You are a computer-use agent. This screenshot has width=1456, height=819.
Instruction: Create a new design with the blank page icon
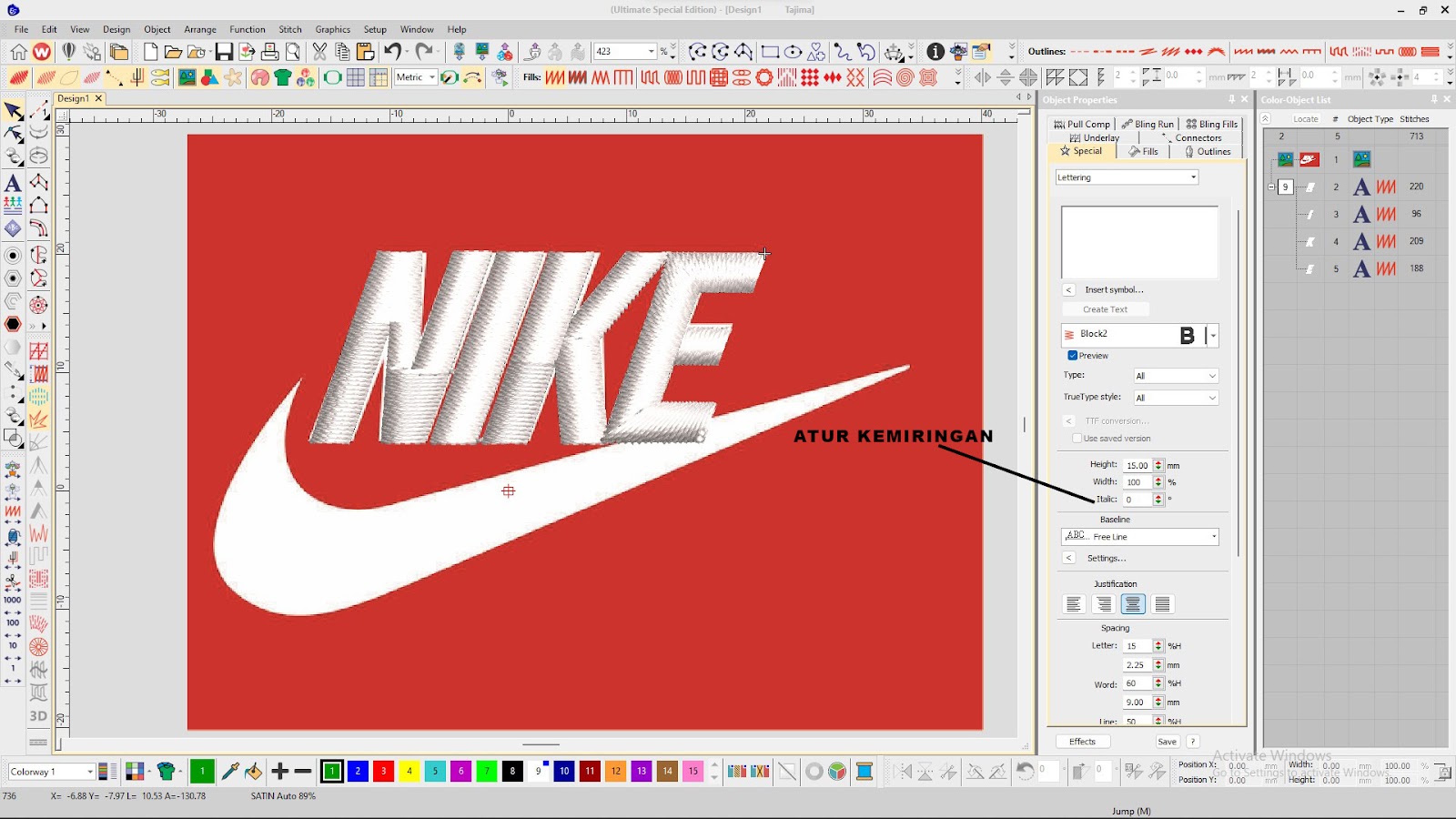(150, 52)
